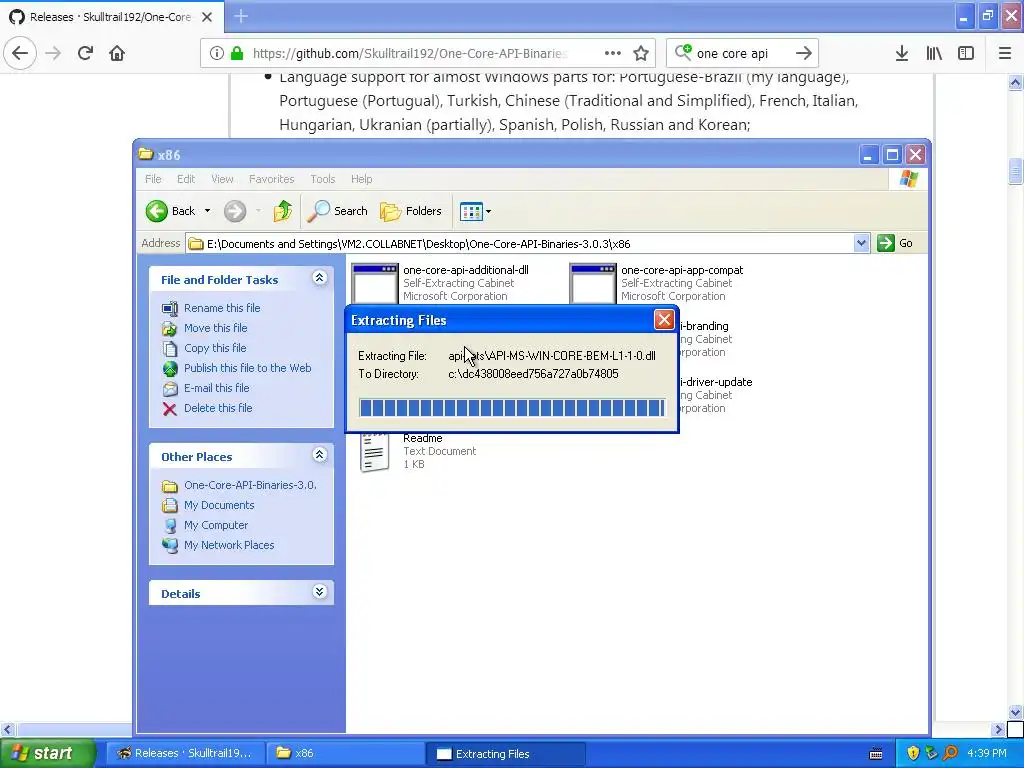Open the Favorites menu
This screenshot has height=768, width=1024.
(272, 179)
